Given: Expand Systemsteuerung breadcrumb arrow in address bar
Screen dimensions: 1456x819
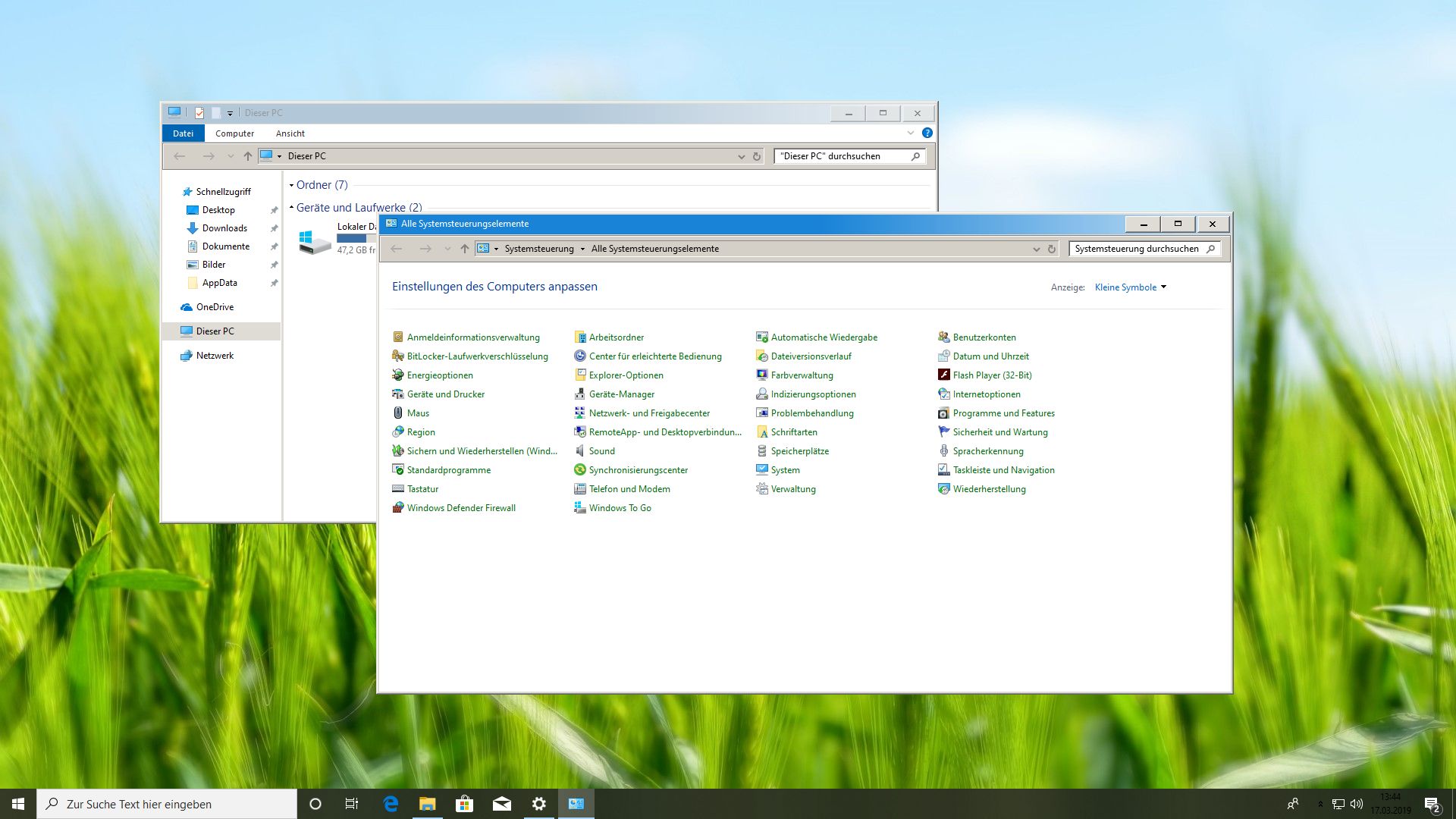Looking at the screenshot, I should click(x=582, y=249).
